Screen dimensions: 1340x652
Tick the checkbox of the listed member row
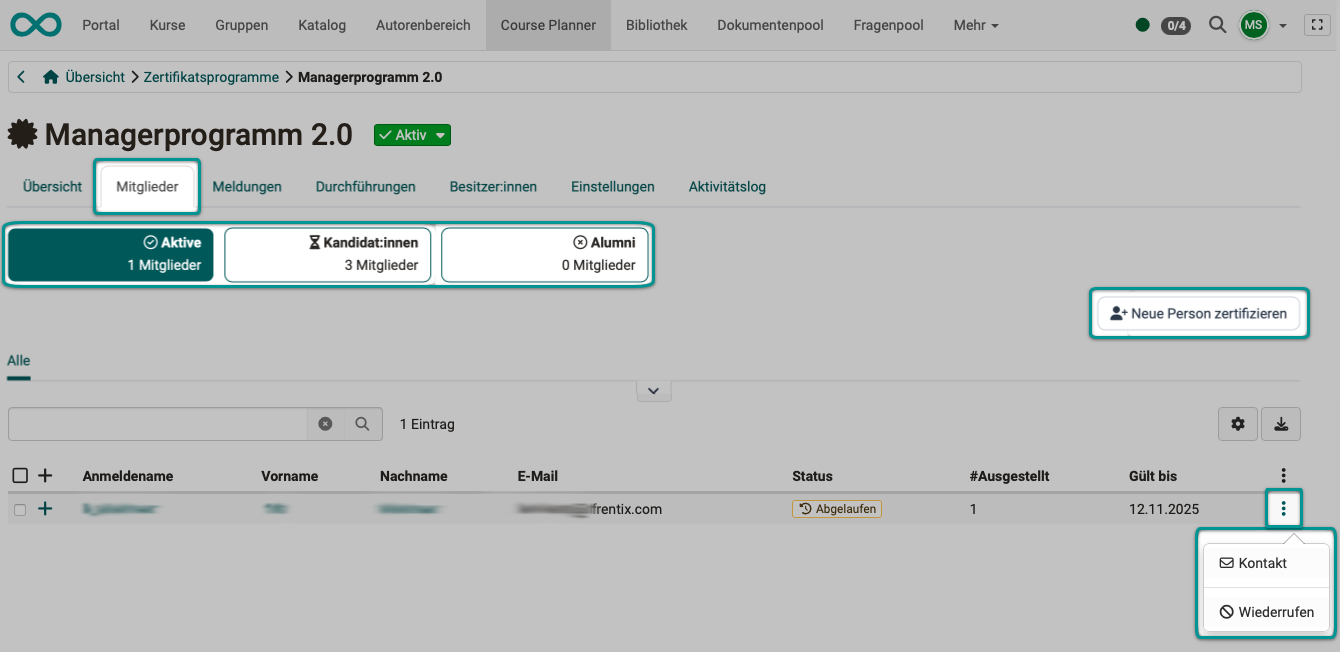click(19, 508)
